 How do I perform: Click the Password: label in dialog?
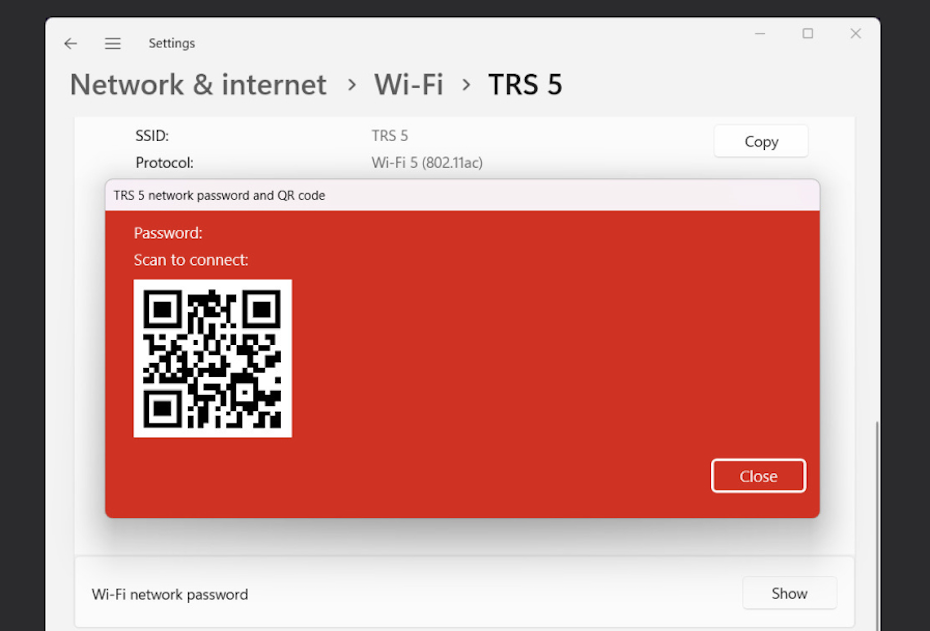coord(168,233)
